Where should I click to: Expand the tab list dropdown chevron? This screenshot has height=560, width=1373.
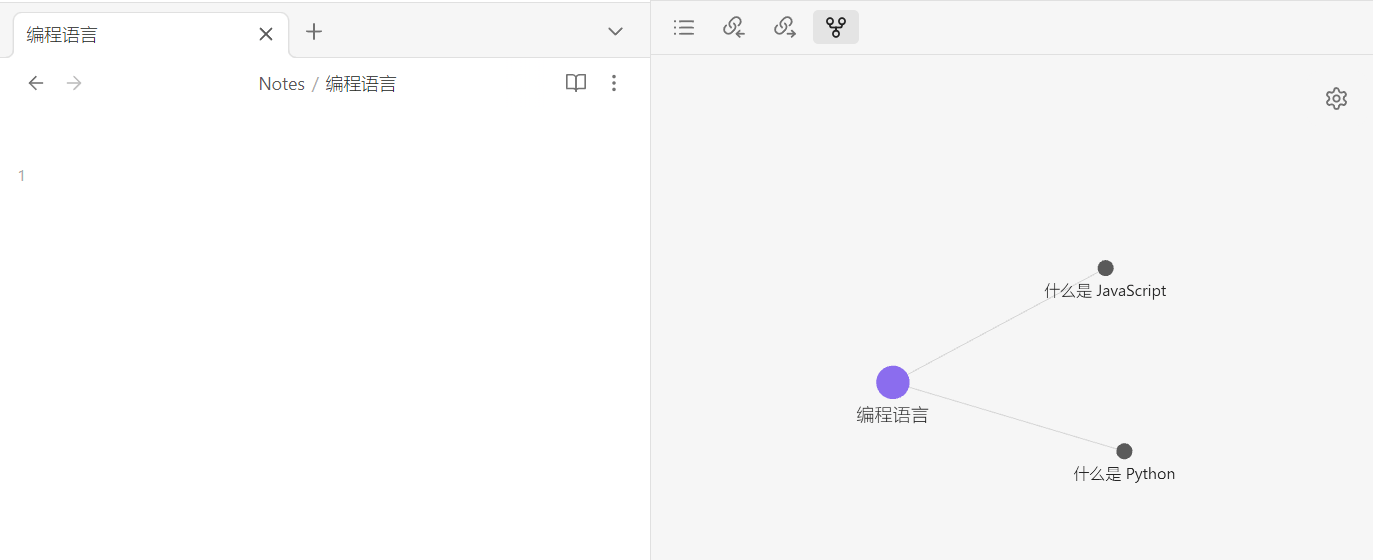point(616,32)
